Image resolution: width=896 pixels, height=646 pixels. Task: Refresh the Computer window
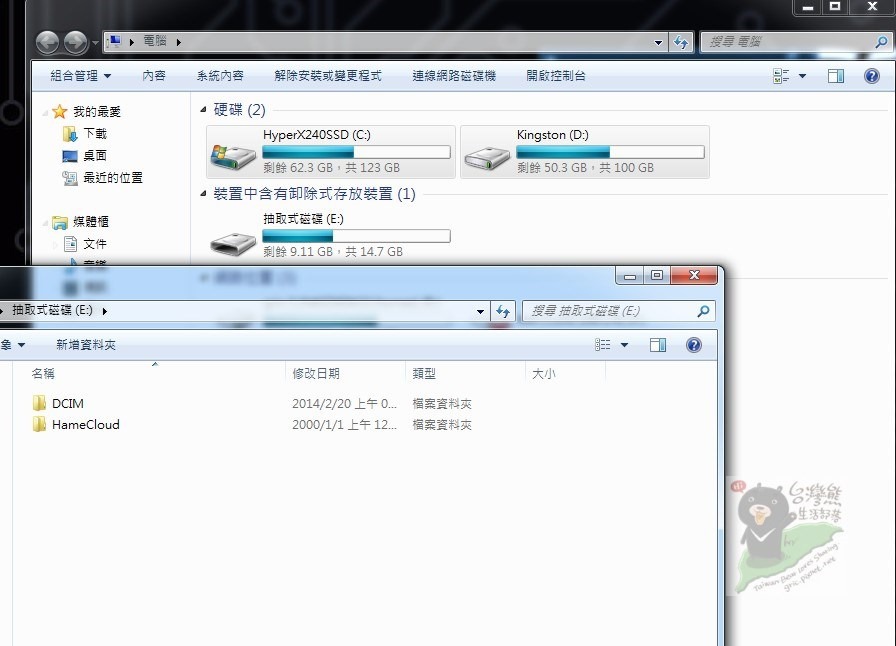(x=681, y=42)
